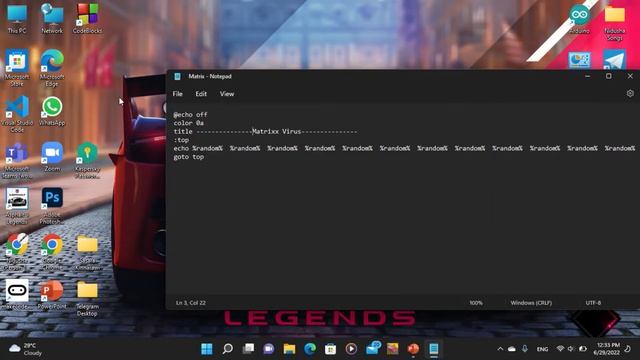Open taskbar Search
The height and width of the screenshot is (360, 640).
point(227,349)
